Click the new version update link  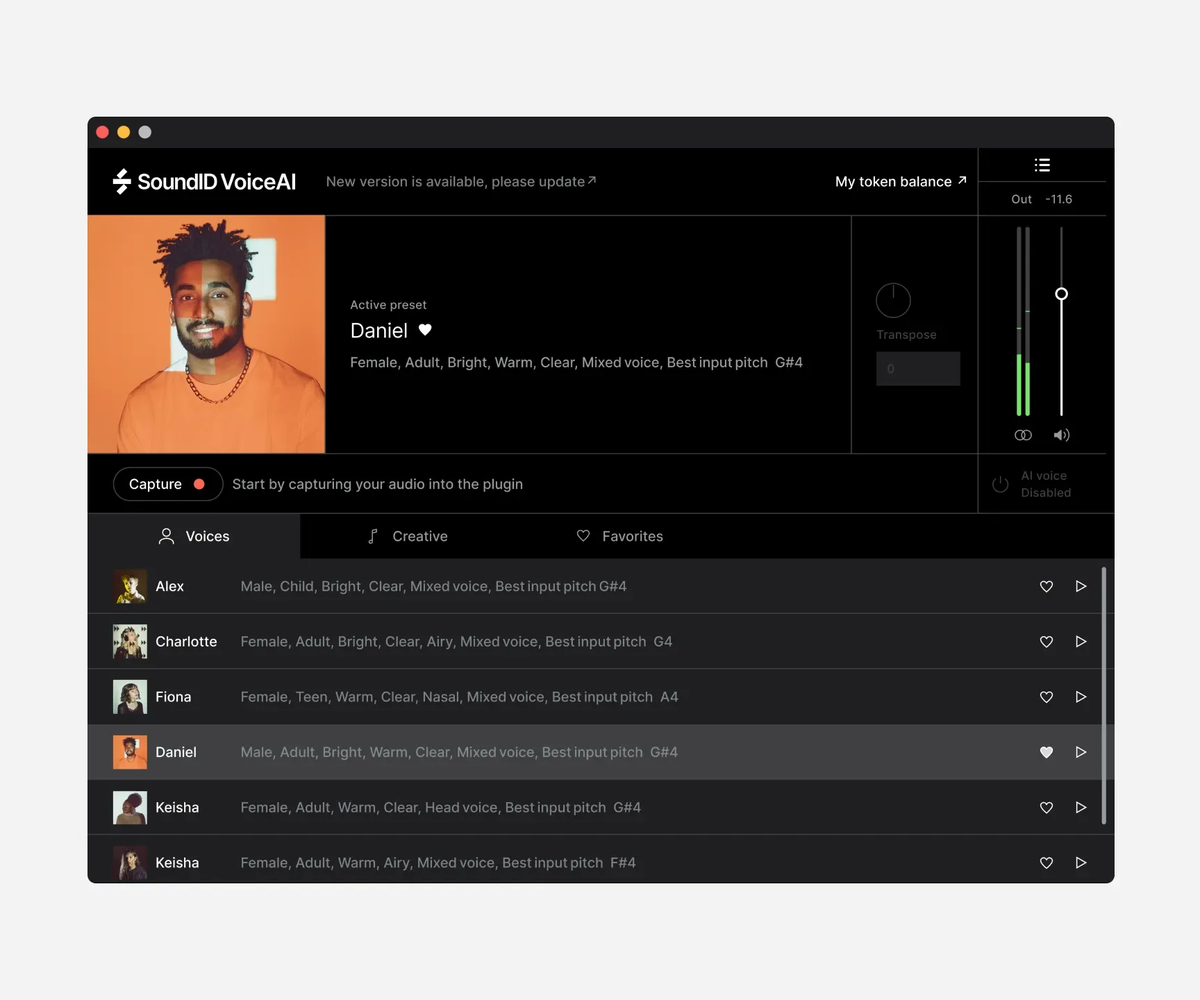point(461,181)
